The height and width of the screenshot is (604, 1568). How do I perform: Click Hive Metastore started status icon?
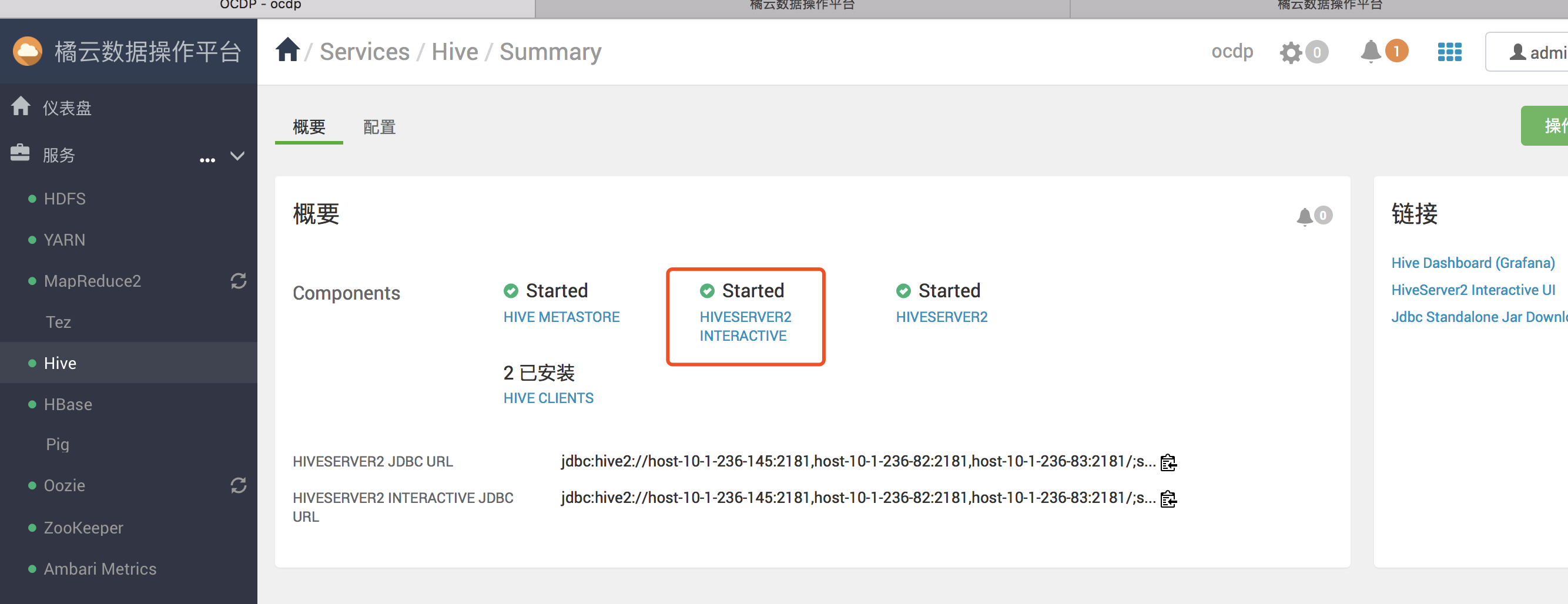[x=511, y=291]
